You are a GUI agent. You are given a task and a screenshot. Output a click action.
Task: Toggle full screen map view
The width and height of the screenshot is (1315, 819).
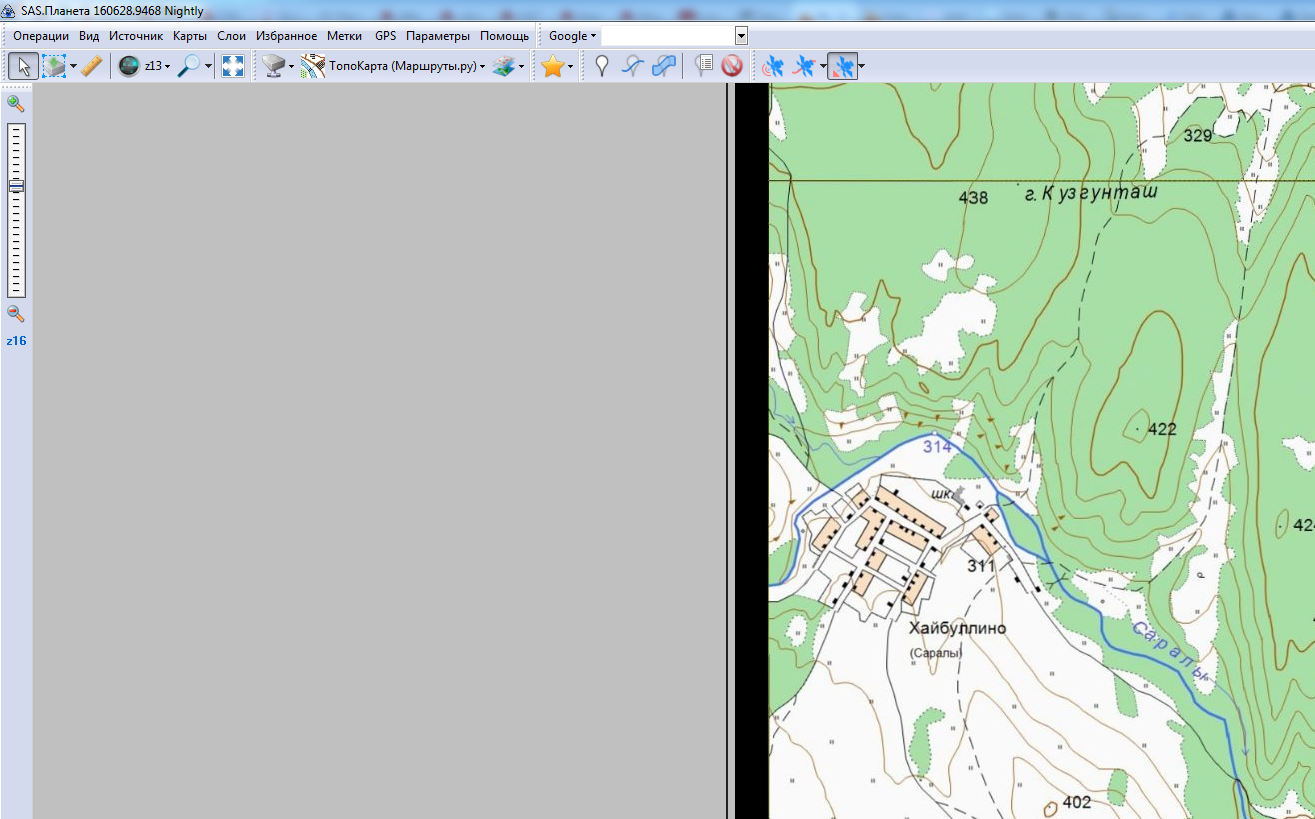tap(233, 66)
